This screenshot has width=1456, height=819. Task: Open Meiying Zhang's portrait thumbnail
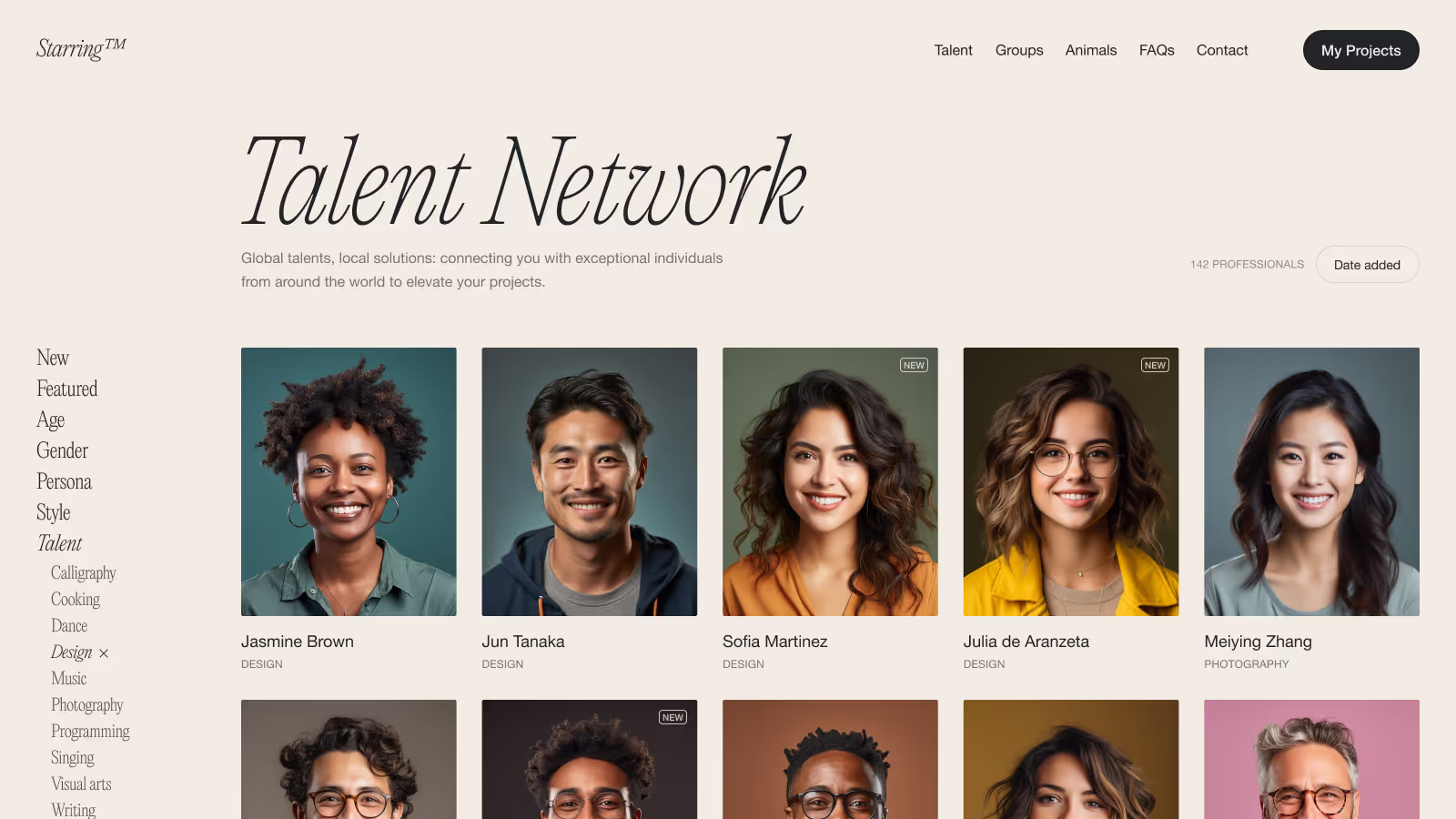point(1311,481)
